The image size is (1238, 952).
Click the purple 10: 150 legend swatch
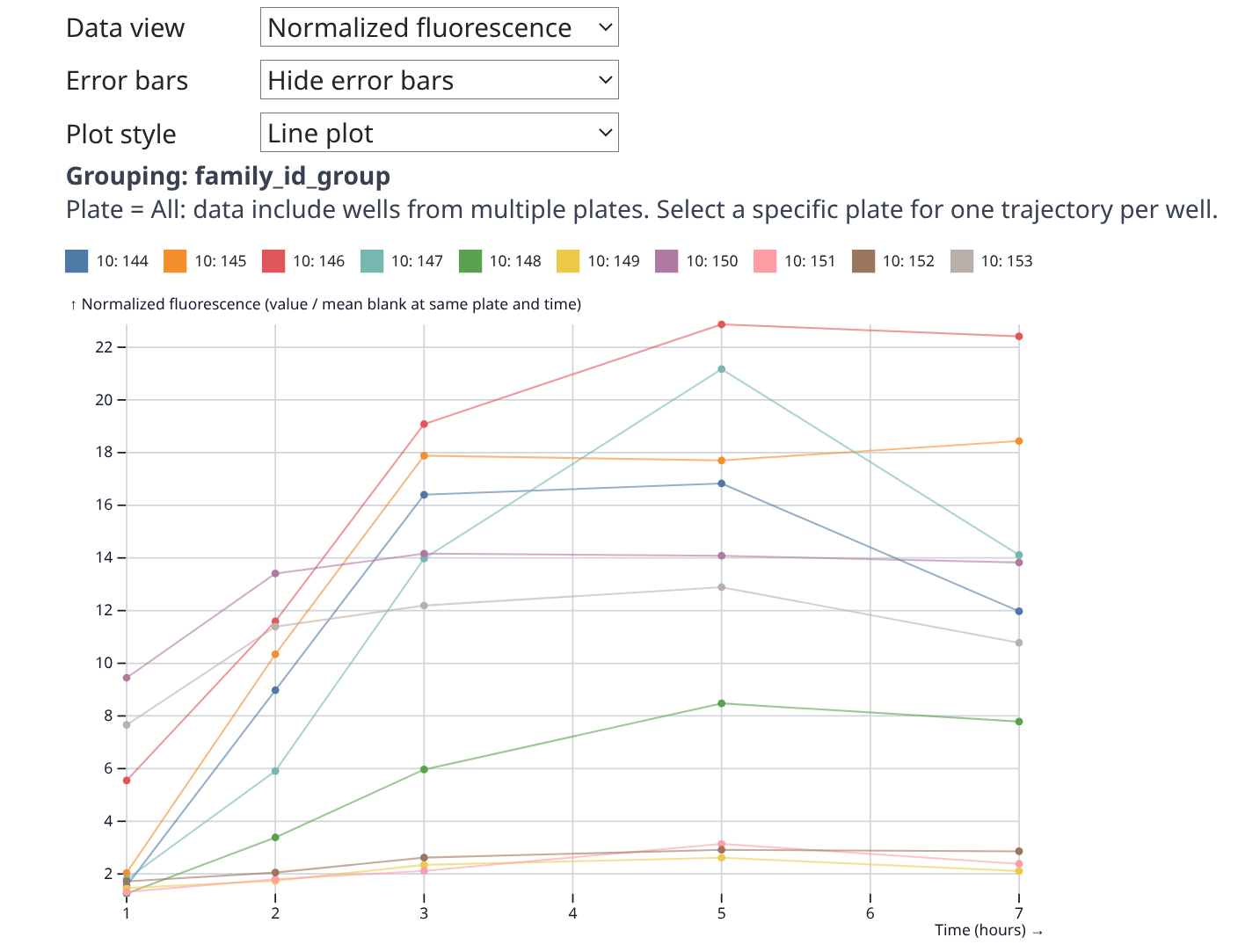pyautogui.click(x=667, y=261)
